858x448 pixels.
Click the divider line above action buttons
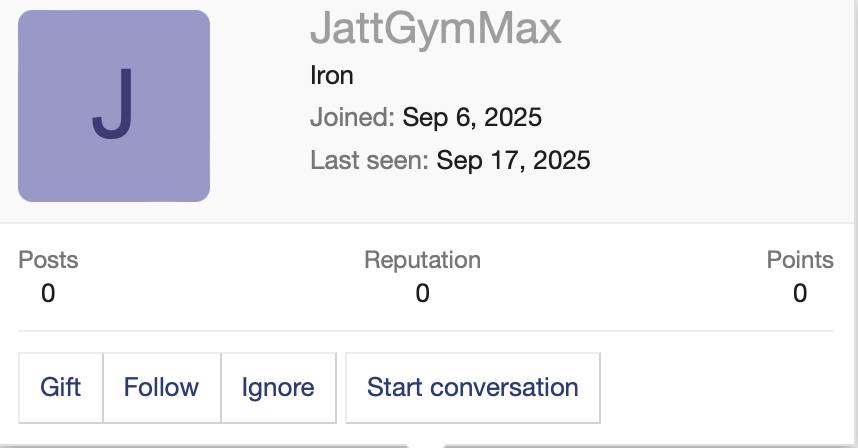(426, 331)
